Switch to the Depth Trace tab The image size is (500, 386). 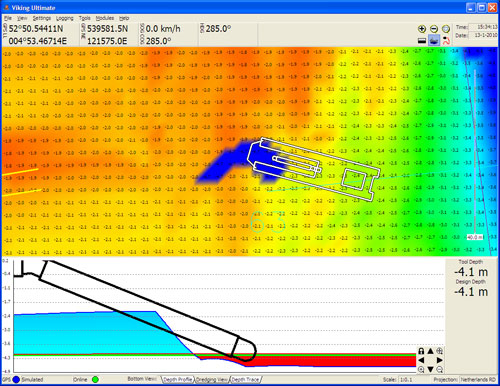point(246,379)
